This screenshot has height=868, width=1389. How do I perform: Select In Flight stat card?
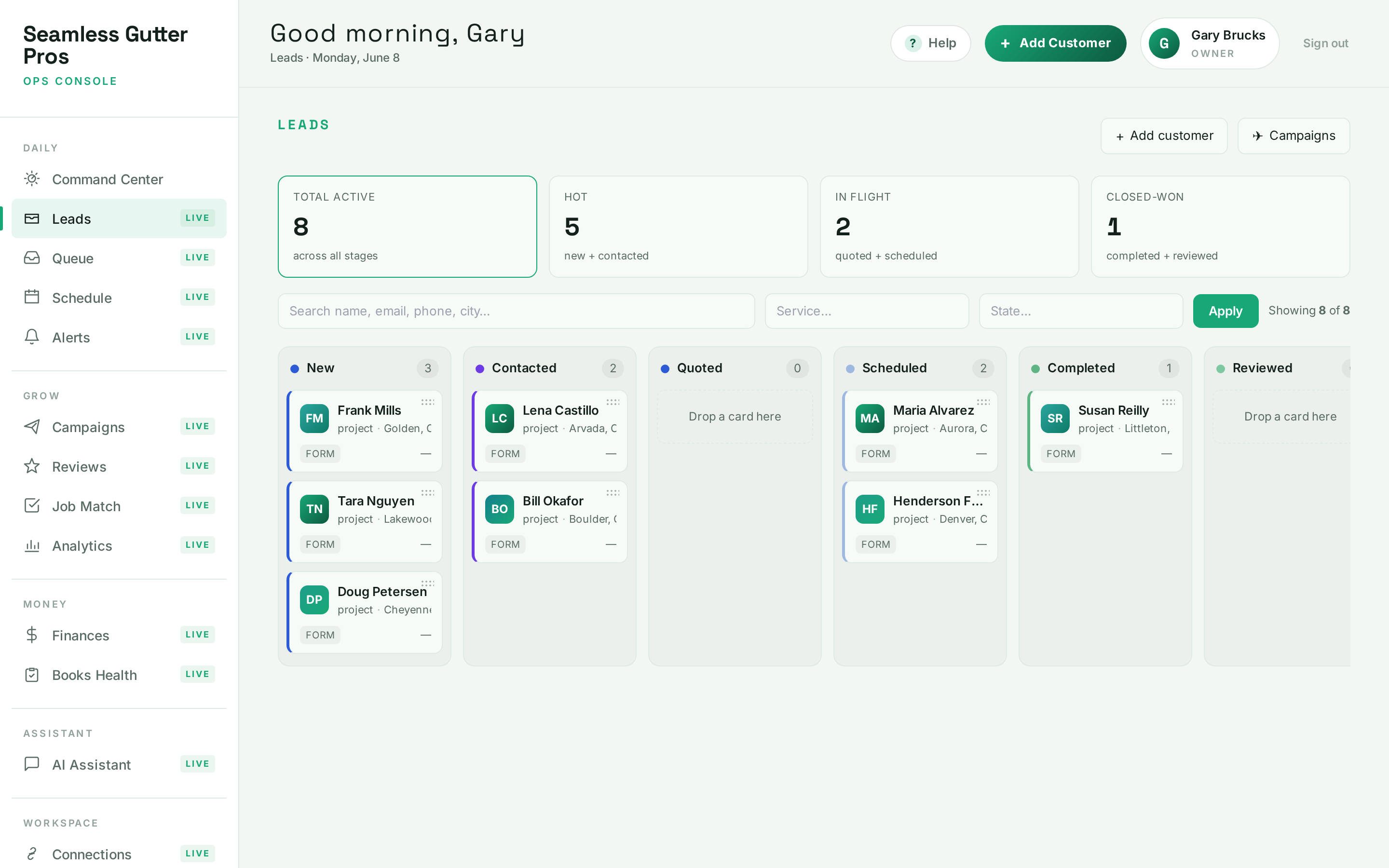(949, 227)
